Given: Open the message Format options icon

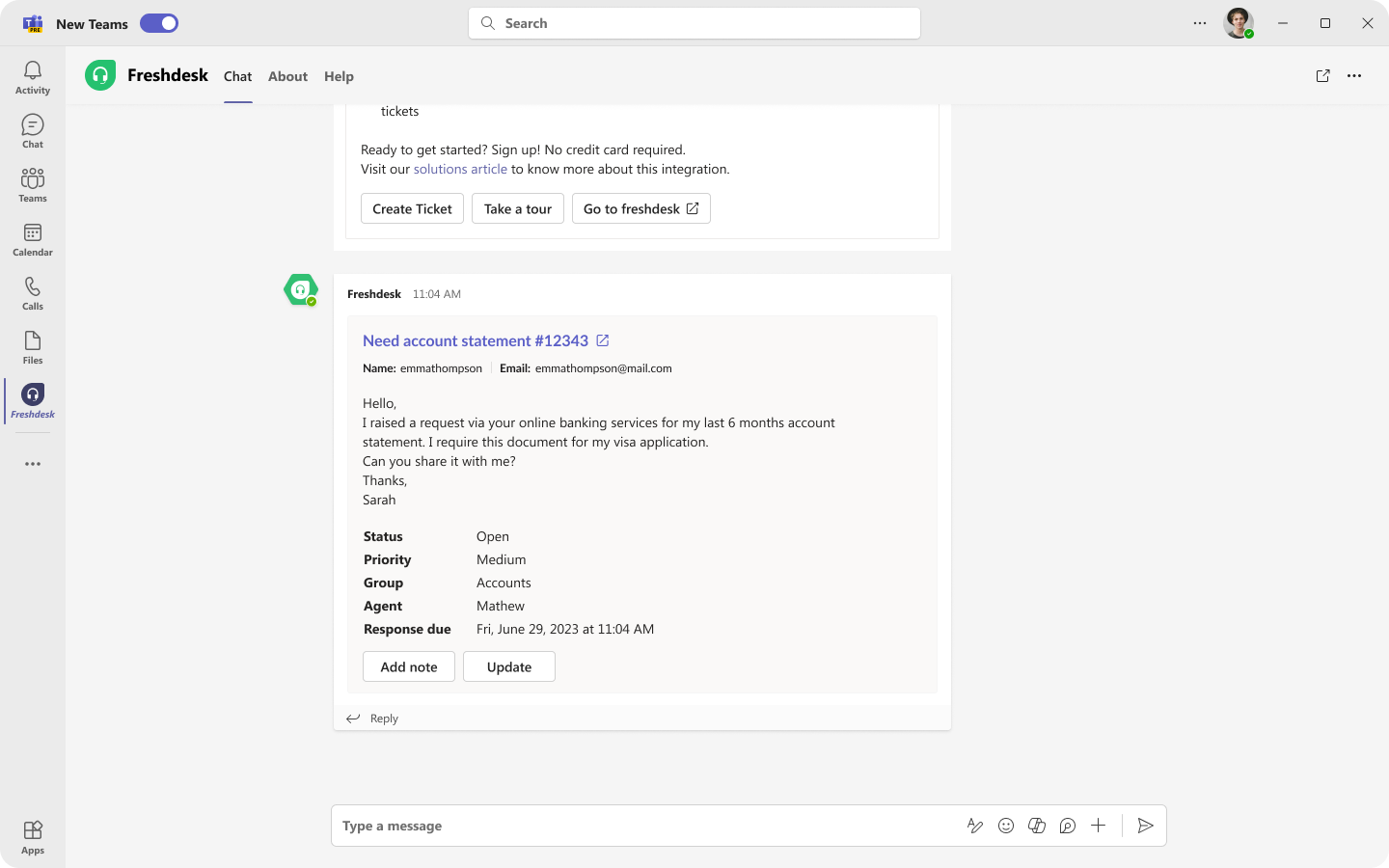Looking at the screenshot, I should (975, 826).
